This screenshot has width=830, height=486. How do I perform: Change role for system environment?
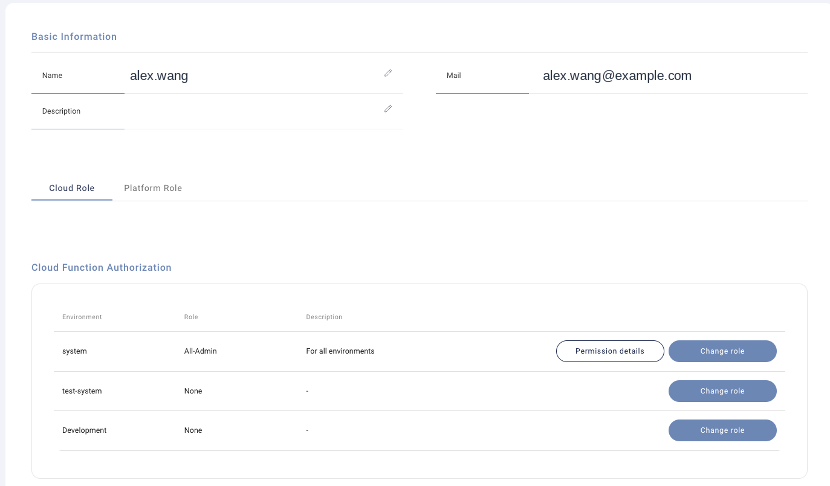[x=723, y=351]
